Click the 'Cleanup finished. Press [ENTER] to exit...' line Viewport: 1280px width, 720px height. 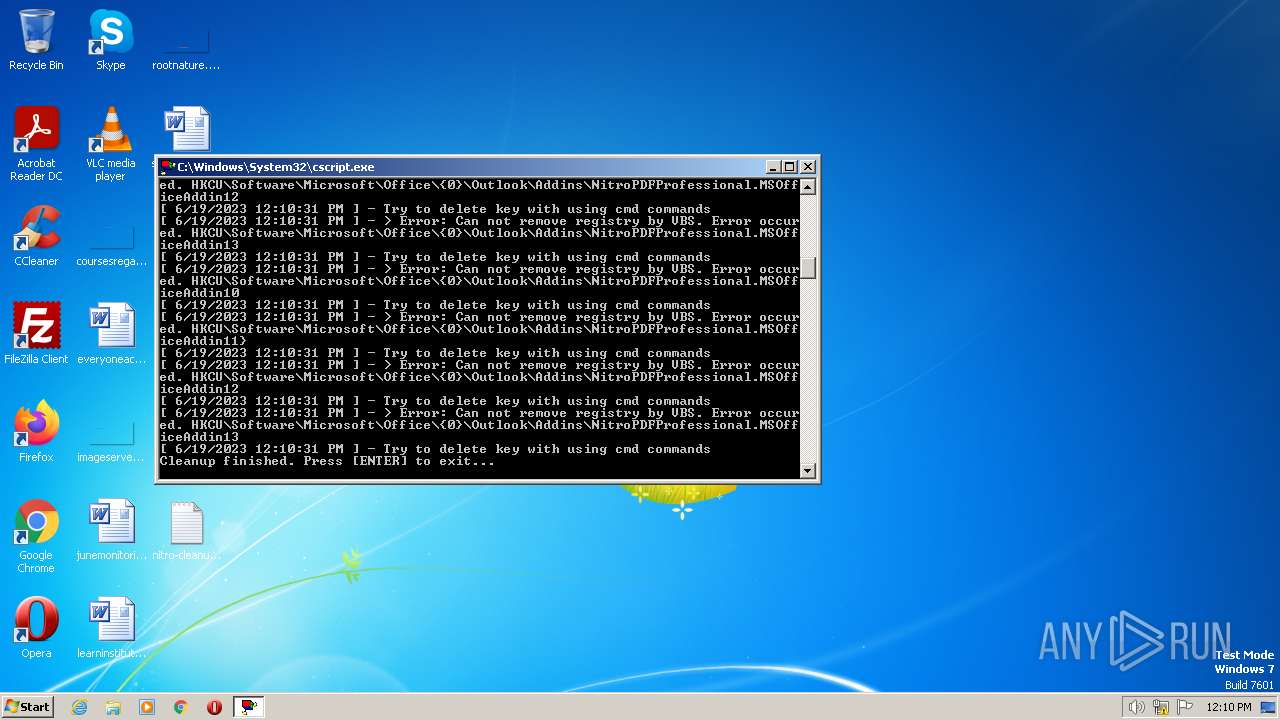point(327,461)
